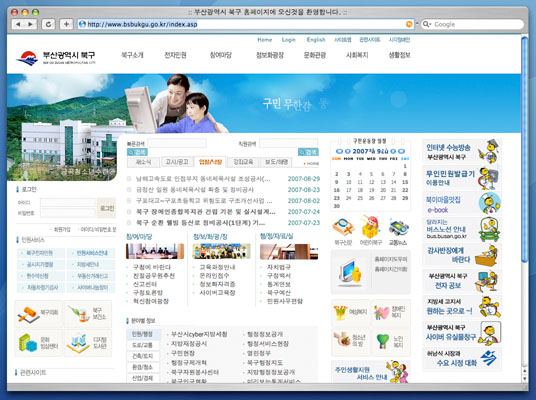This screenshot has width=536, height=400.
Task: Open the 북구의회 gavel icon
Action: click(28, 315)
